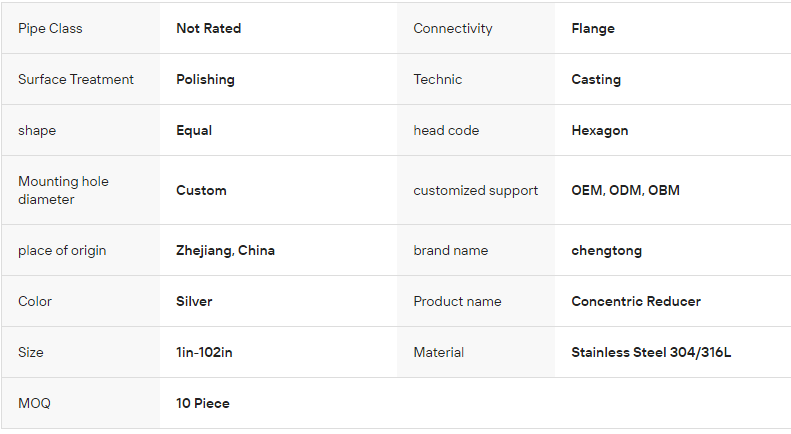Click the customized support label
Screen dimensions: 791x434
coord(476,190)
